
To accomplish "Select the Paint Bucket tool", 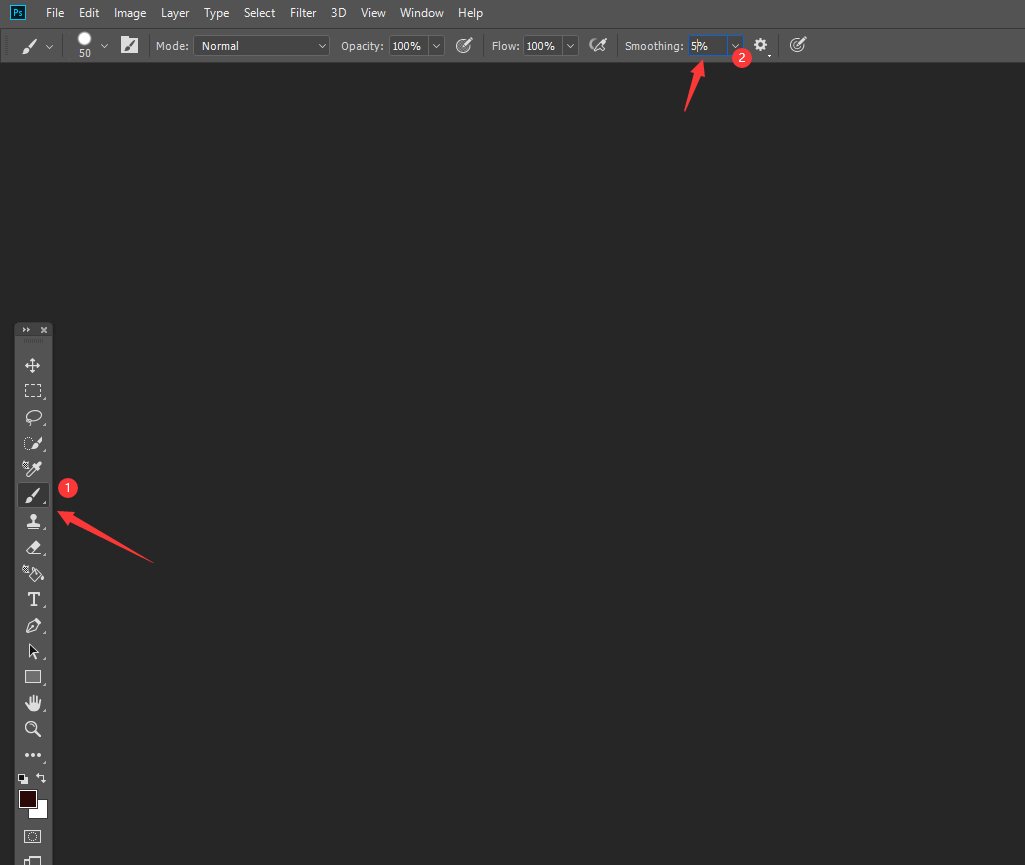I will 33,573.
